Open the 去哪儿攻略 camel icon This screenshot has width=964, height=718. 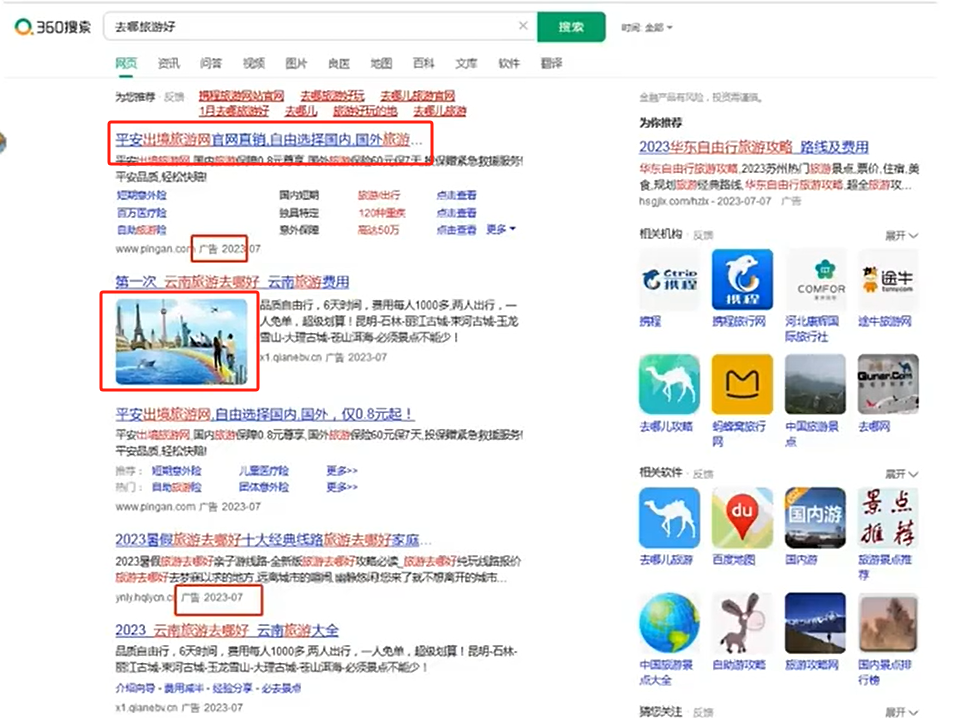pyautogui.click(x=669, y=385)
